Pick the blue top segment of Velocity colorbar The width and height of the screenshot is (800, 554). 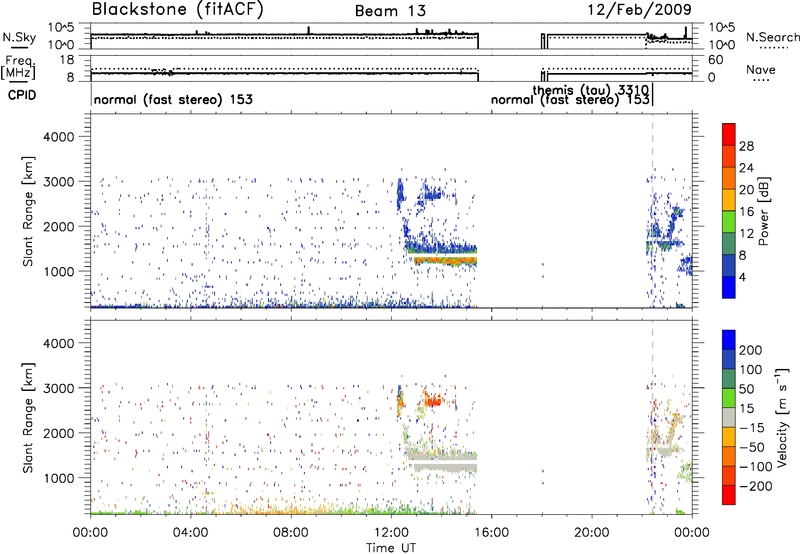click(x=729, y=340)
